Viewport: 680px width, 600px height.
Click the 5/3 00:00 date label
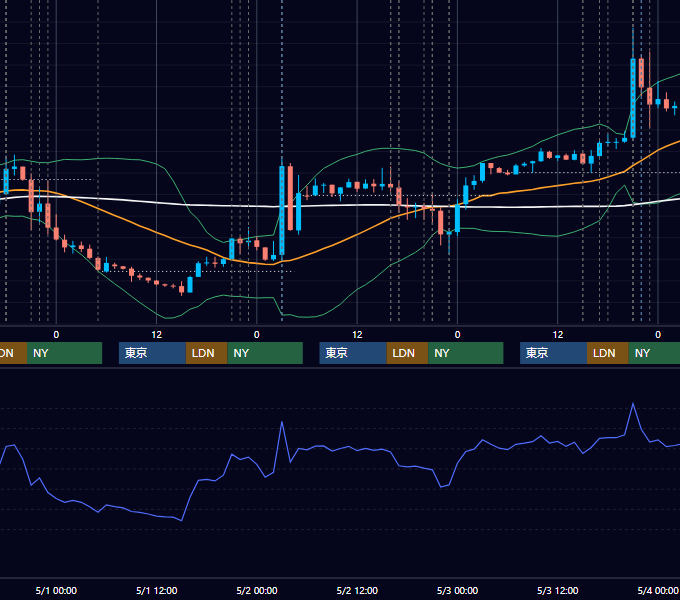coord(457,590)
